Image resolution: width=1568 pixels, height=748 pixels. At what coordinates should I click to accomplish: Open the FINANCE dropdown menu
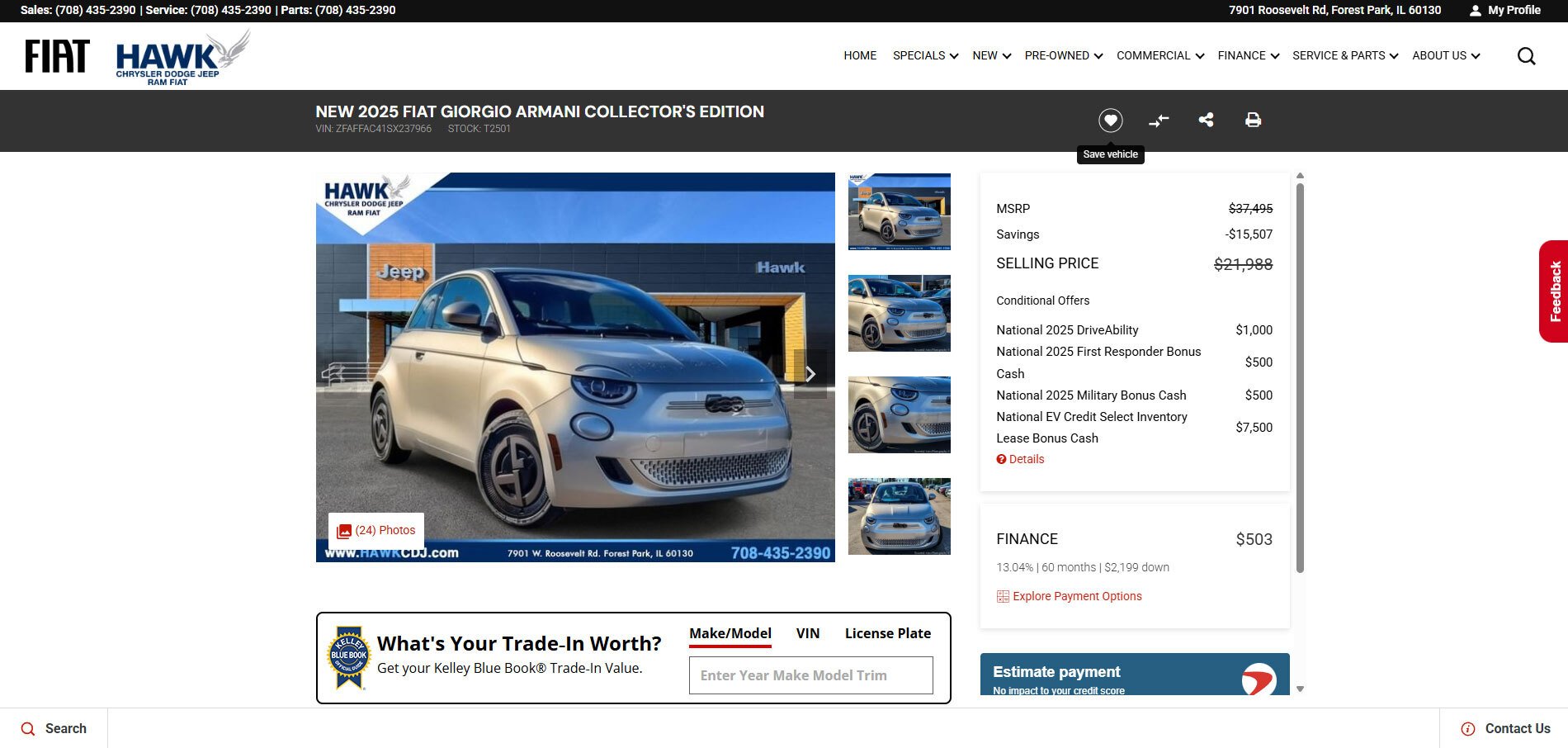click(x=1248, y=55)
